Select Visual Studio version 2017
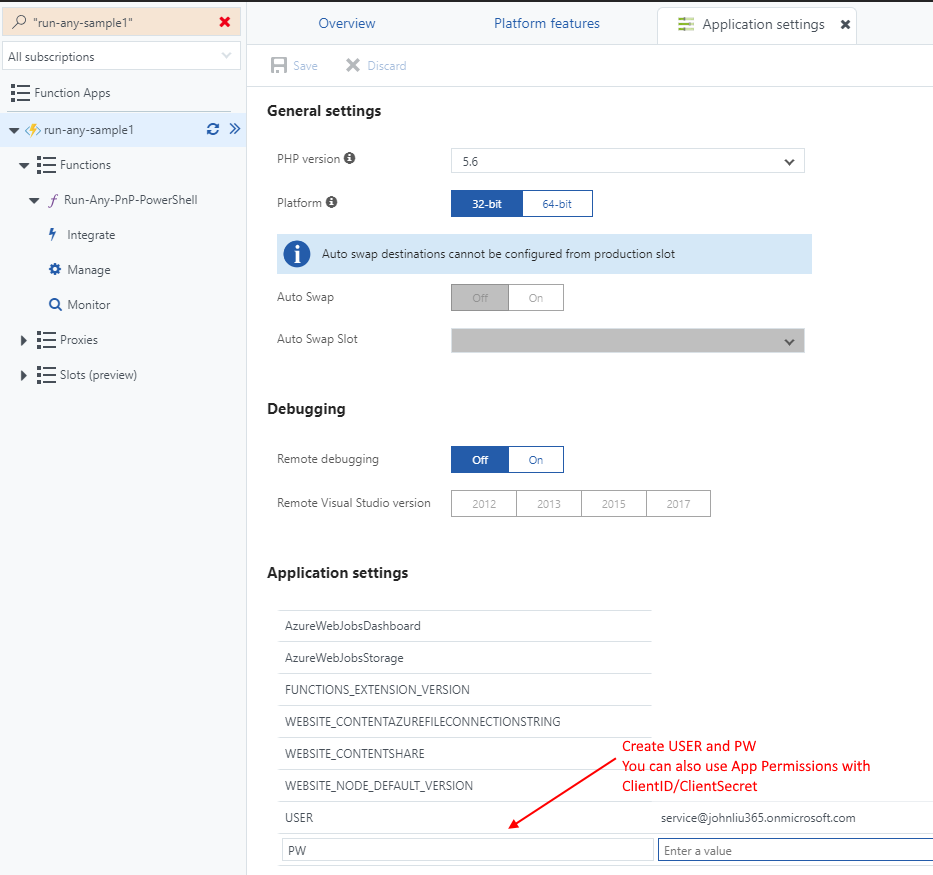The height and width of the screenshot is (875, 933). pos(678,504)
